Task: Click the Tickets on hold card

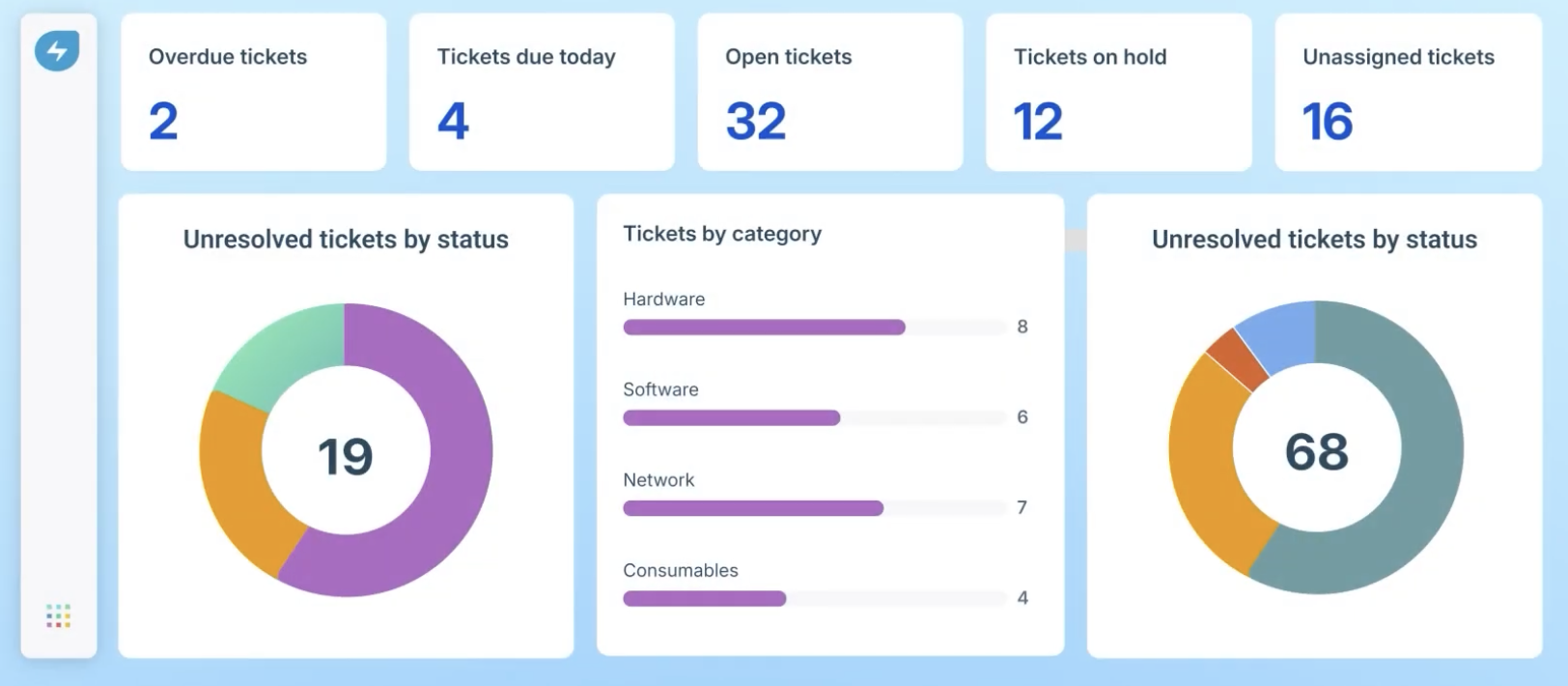Action: point(1118,92)
